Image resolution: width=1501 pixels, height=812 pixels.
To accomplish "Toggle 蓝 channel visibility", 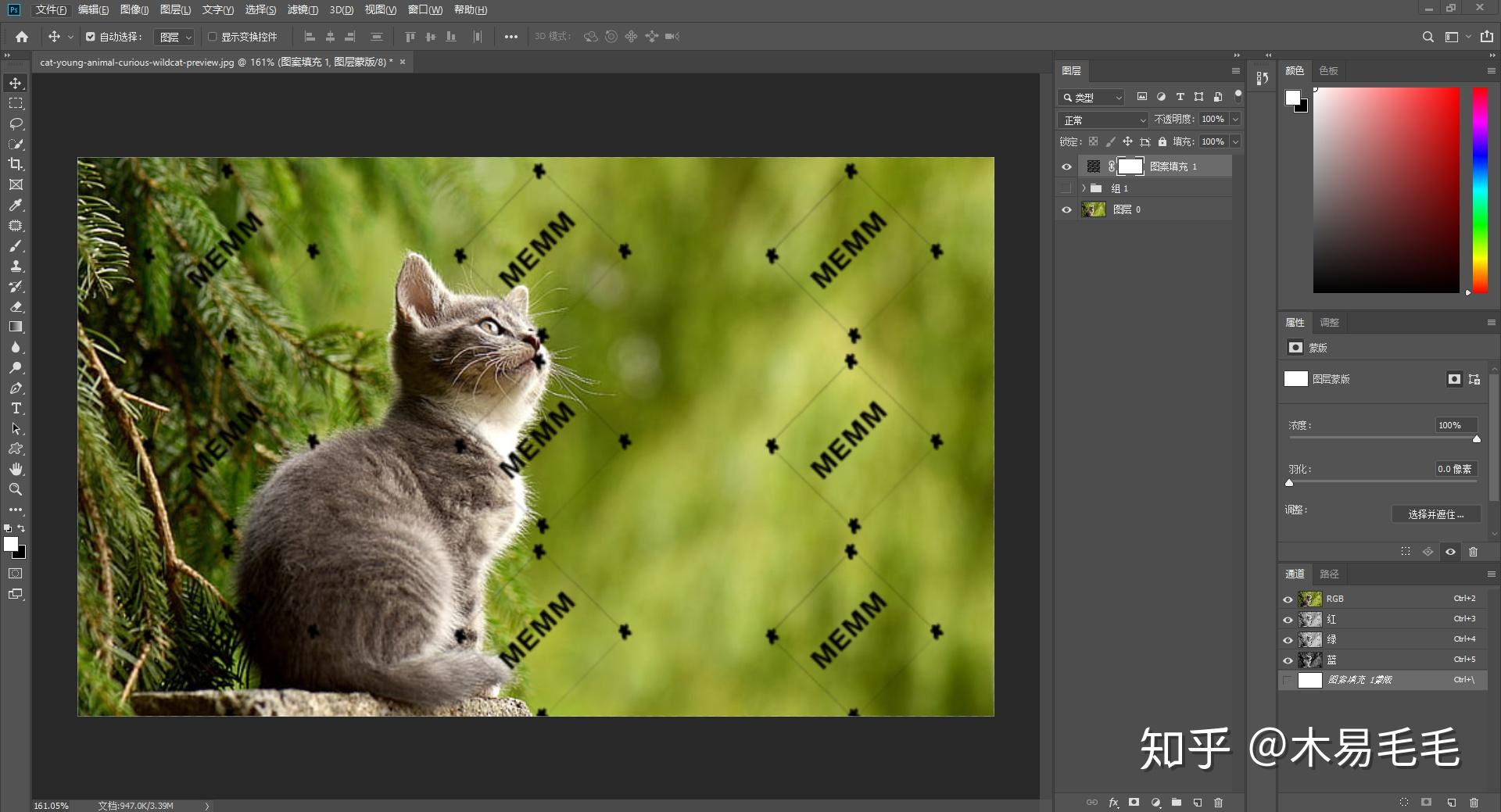I will point(1288,660).
